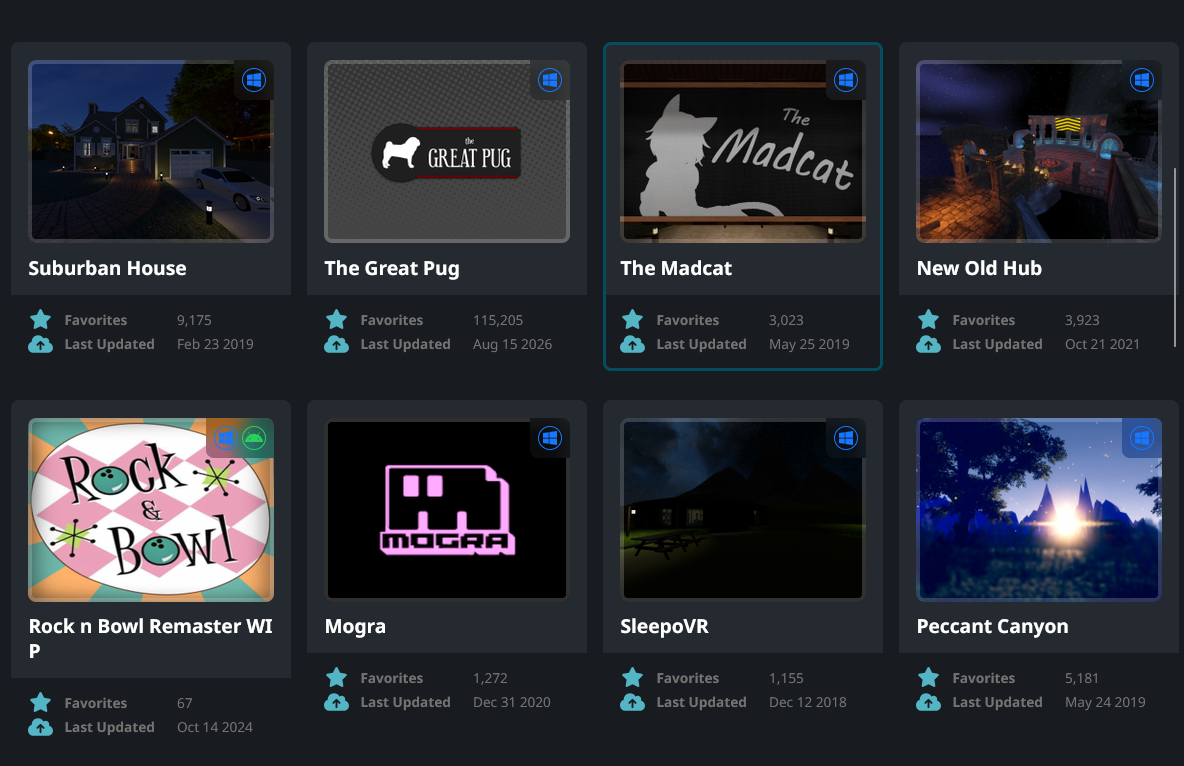The width and height of the screenshot is (1184, 766).
Task: Click Last Updated cloud icon under New Old Hub
Action: coord(929,344)
